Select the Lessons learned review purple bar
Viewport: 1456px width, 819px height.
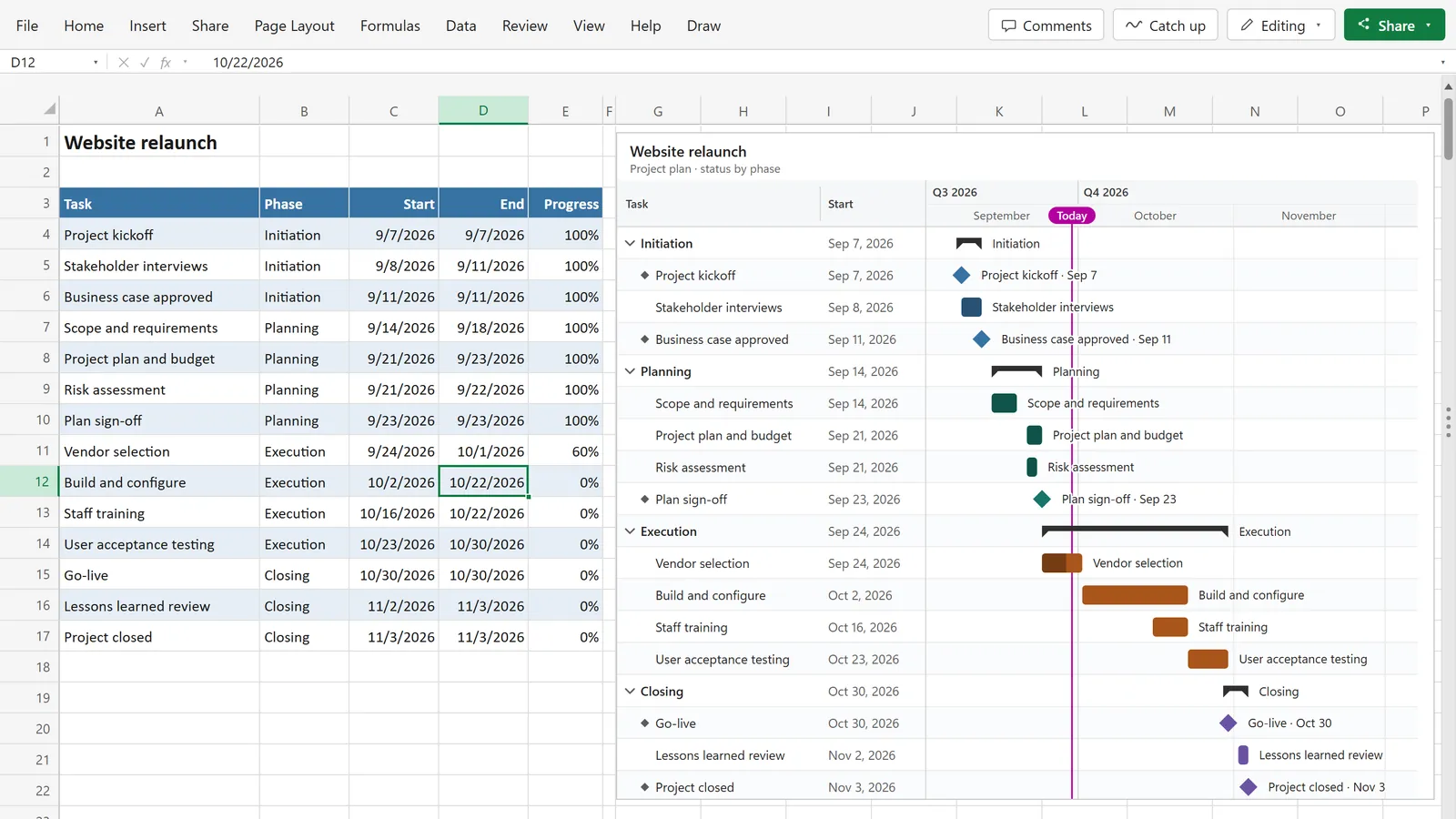point(1243,755)
